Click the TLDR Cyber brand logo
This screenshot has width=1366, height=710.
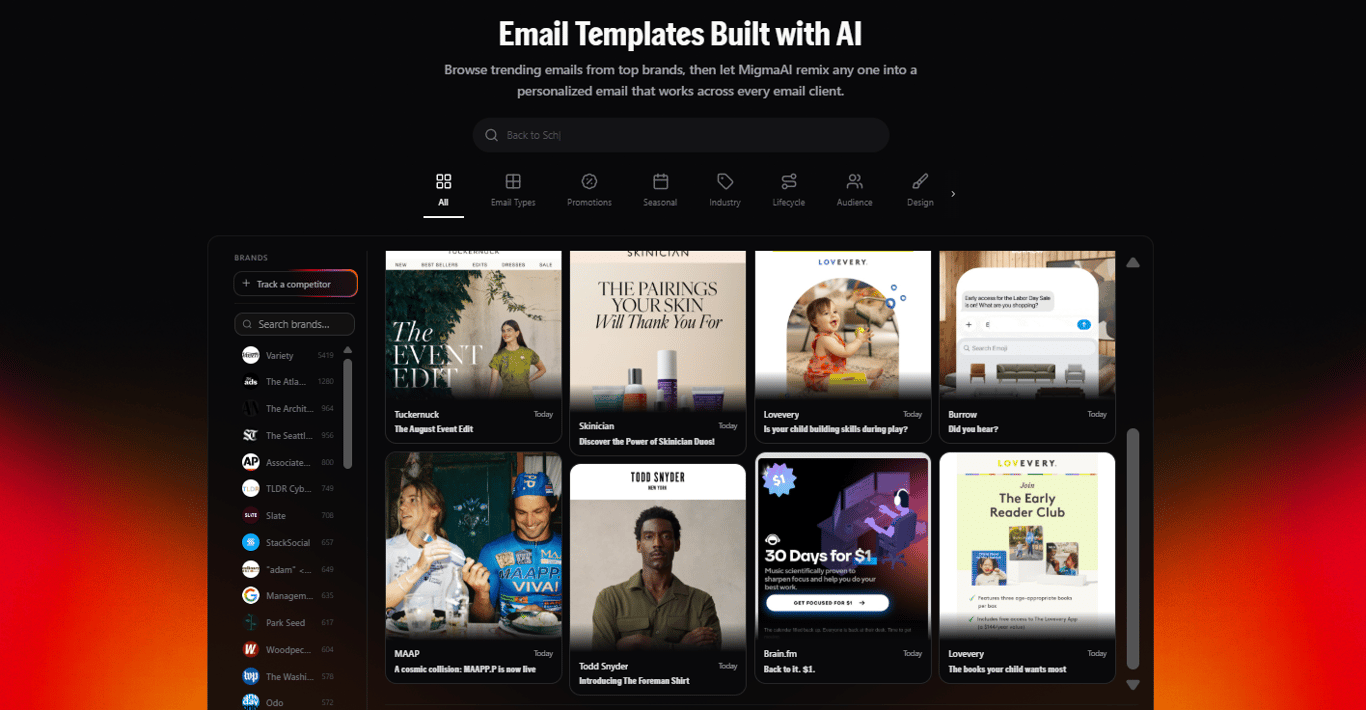point(250,488)
